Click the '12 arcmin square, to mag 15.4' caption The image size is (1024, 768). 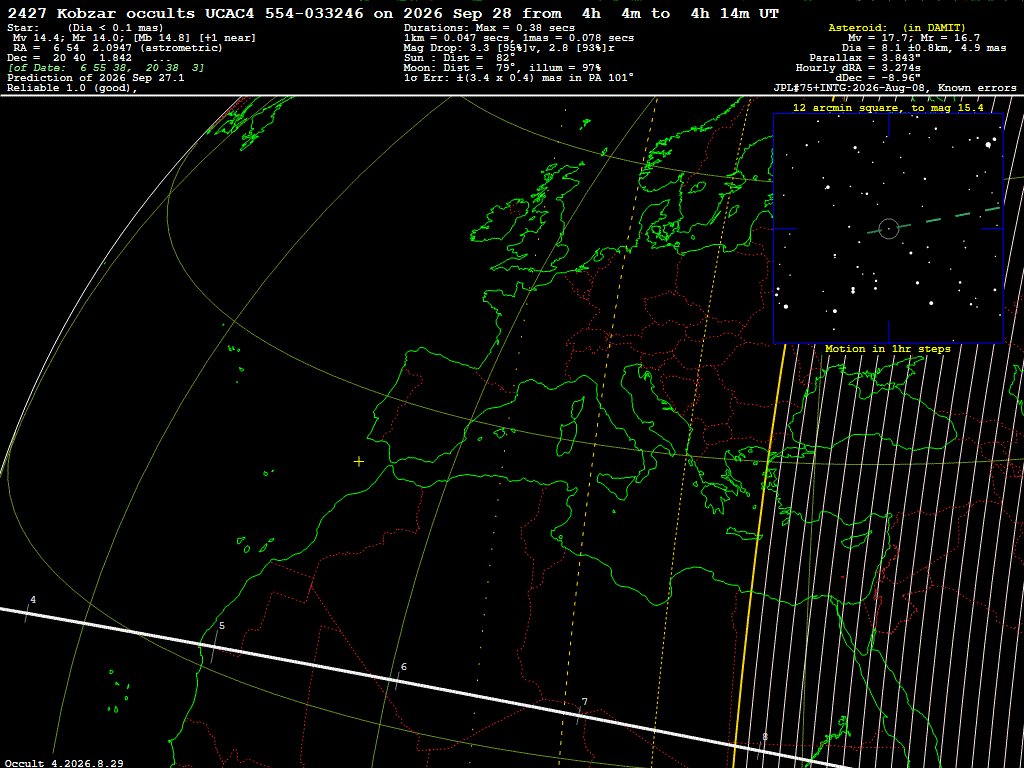coord(888,108)
